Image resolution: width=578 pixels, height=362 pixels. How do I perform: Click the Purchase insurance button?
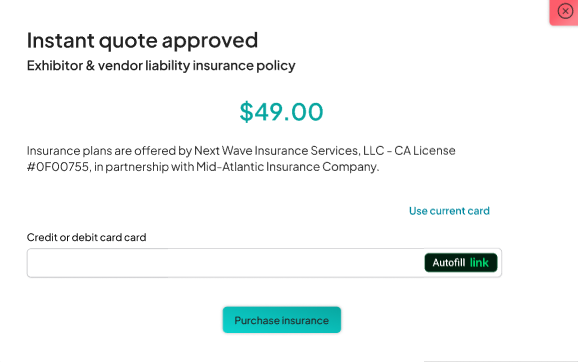[282, 320]
